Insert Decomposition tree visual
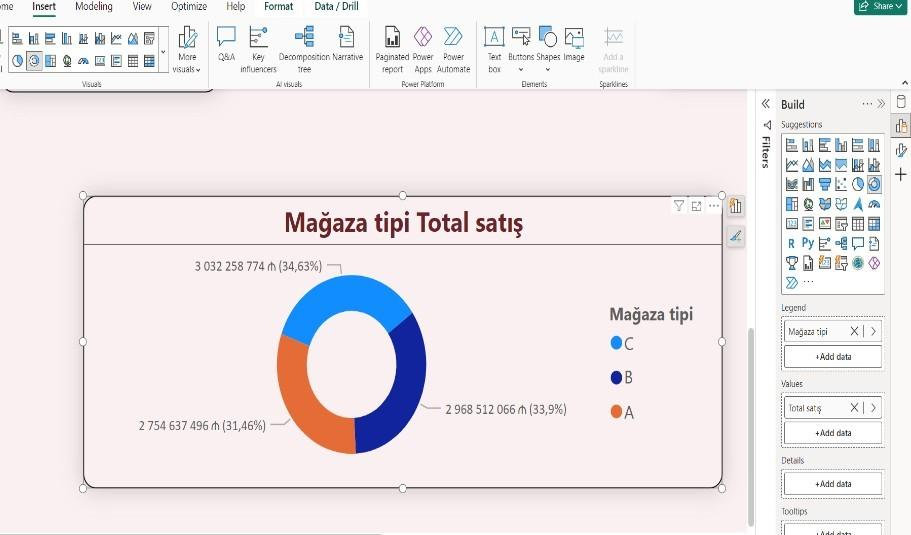 tap(304, 49)
